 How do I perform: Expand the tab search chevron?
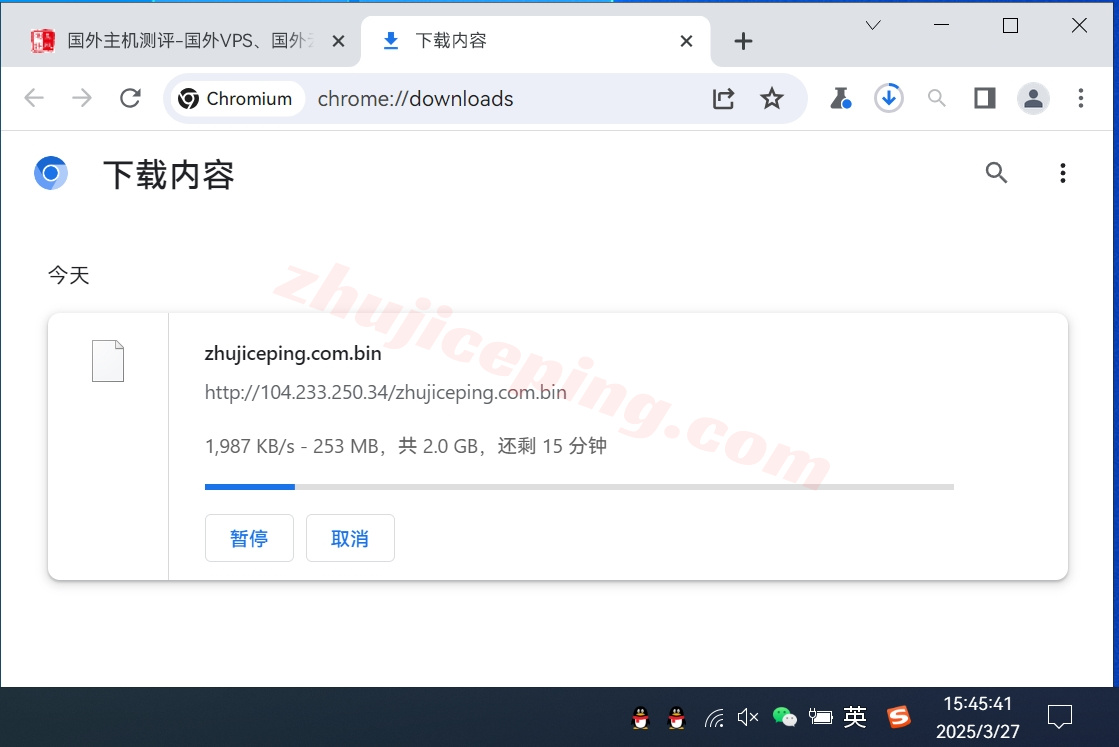[x=873, y=26]
